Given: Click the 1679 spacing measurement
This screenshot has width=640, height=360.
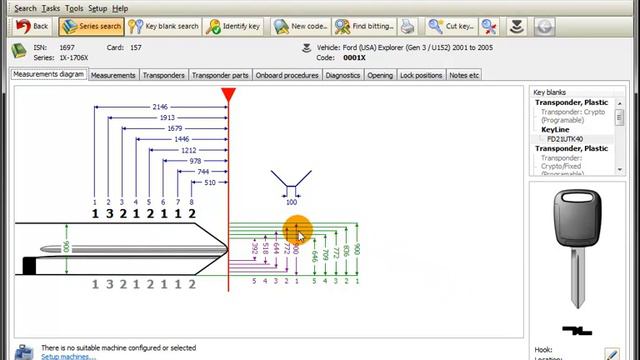Looking at the screenshot, I should (175, 129).
